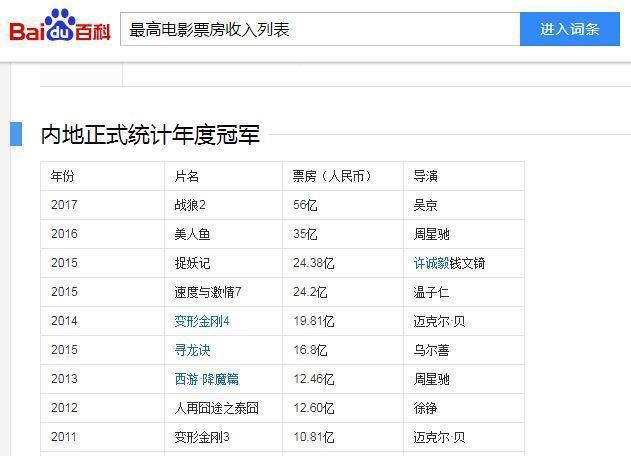
Task: Select the 2012 year cell
Action: pyautogui.click(x=103, y=408)
